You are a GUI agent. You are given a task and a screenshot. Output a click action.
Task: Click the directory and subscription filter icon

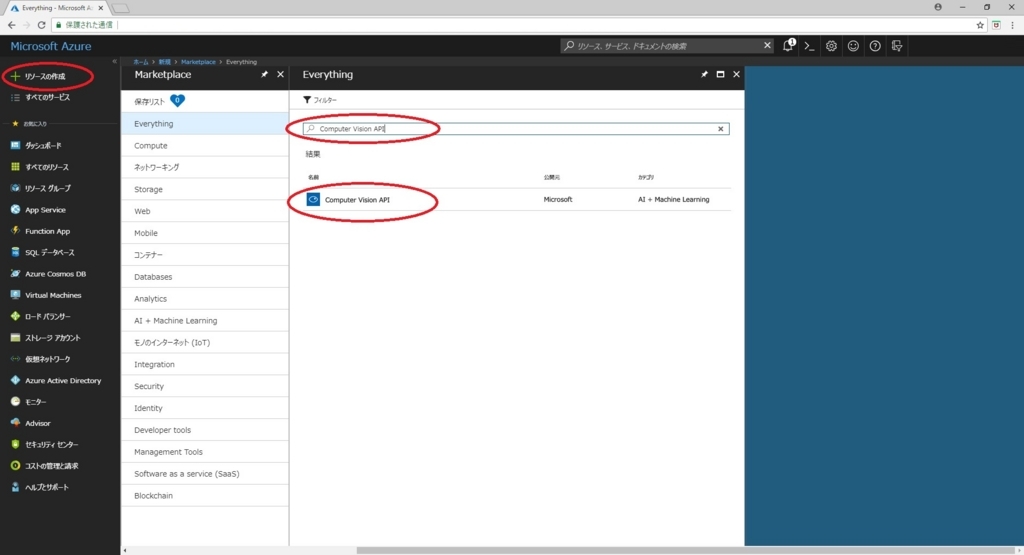pos(897,46)
